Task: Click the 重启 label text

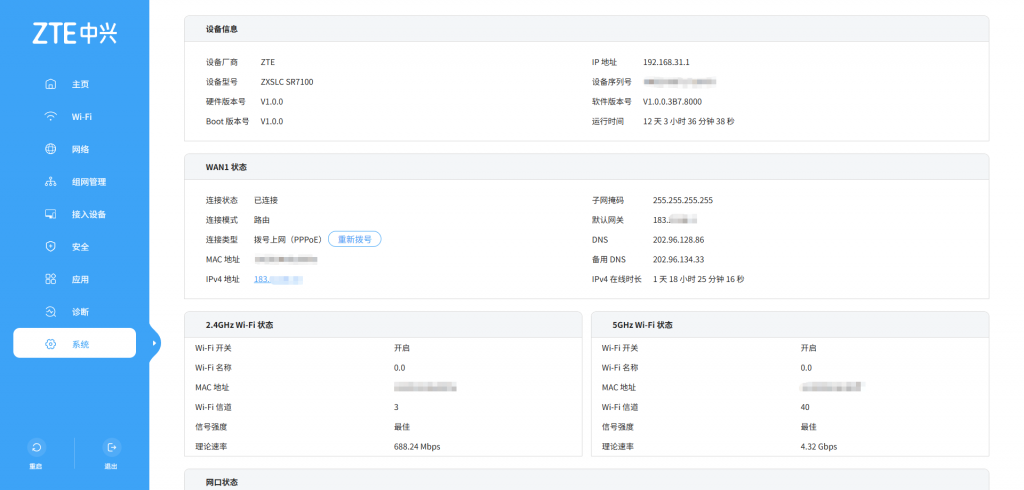Action: point(36,466)
